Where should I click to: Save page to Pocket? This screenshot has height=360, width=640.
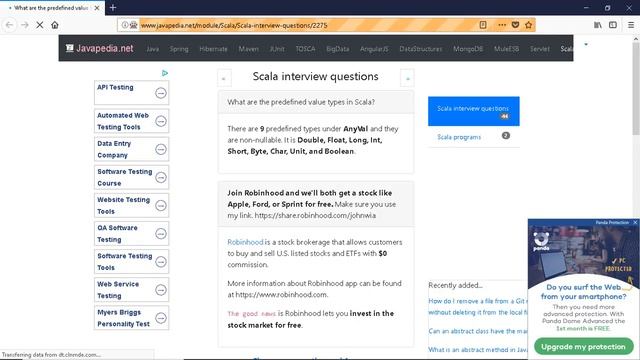pyautogui.click(x=516, y=25)
